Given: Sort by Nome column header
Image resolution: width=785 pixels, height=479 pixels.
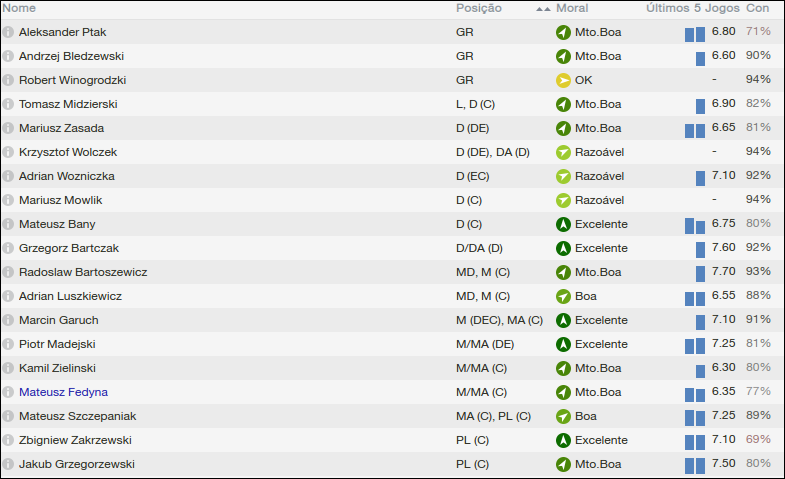Looking at the screenshot, I should 20,8.
